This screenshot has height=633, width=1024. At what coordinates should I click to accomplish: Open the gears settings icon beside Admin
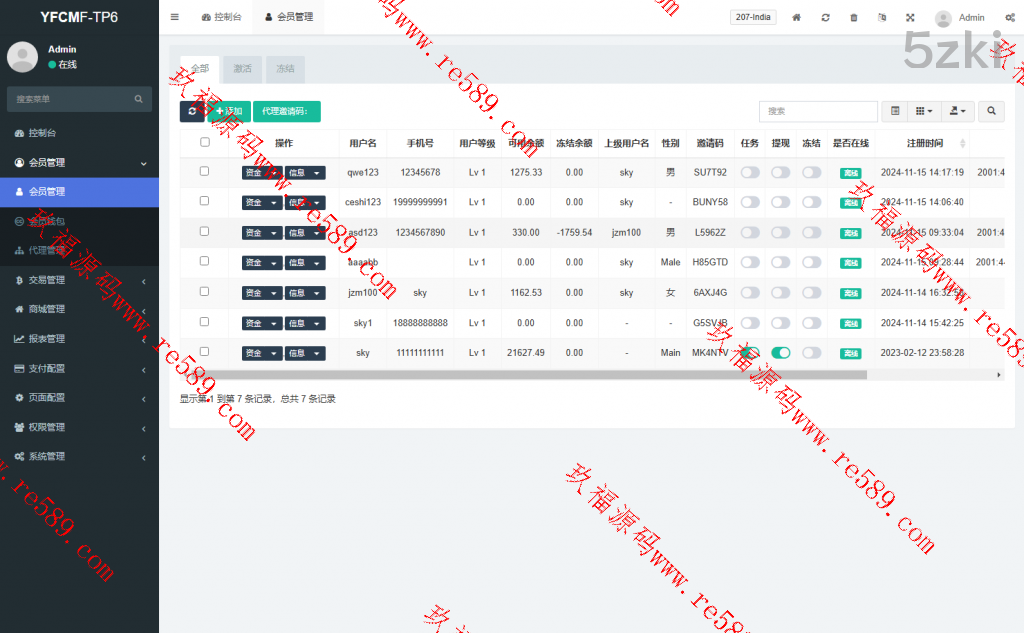click(x=1009, y=17)
